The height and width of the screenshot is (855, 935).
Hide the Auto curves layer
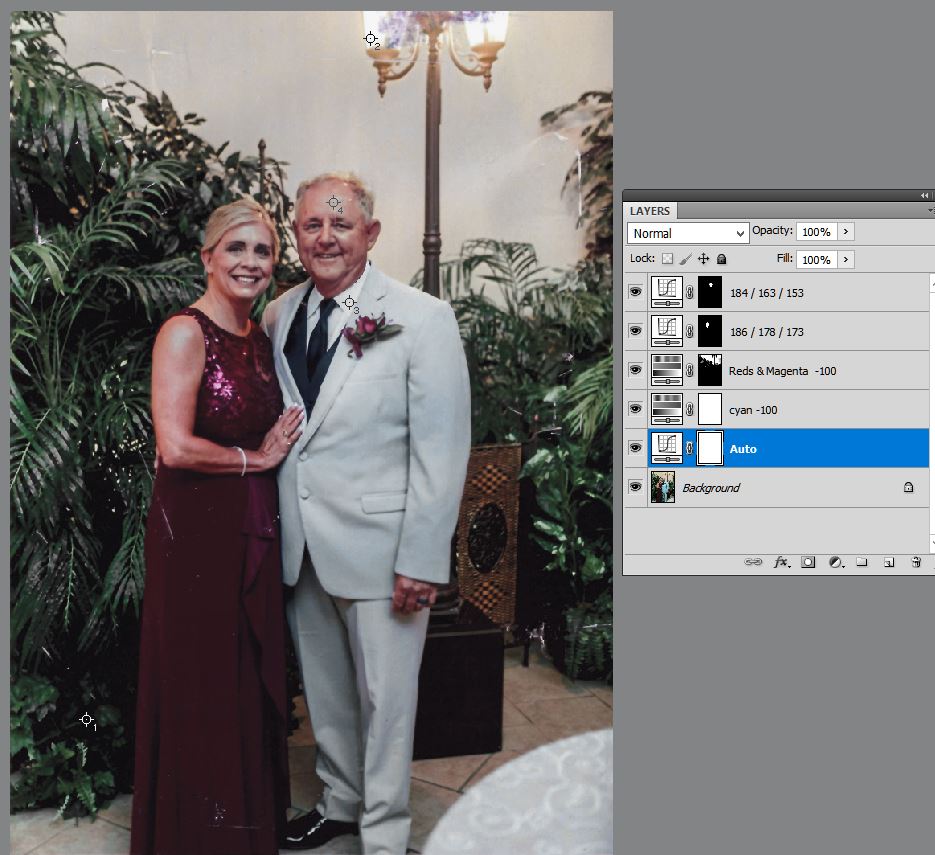[636, 448]
